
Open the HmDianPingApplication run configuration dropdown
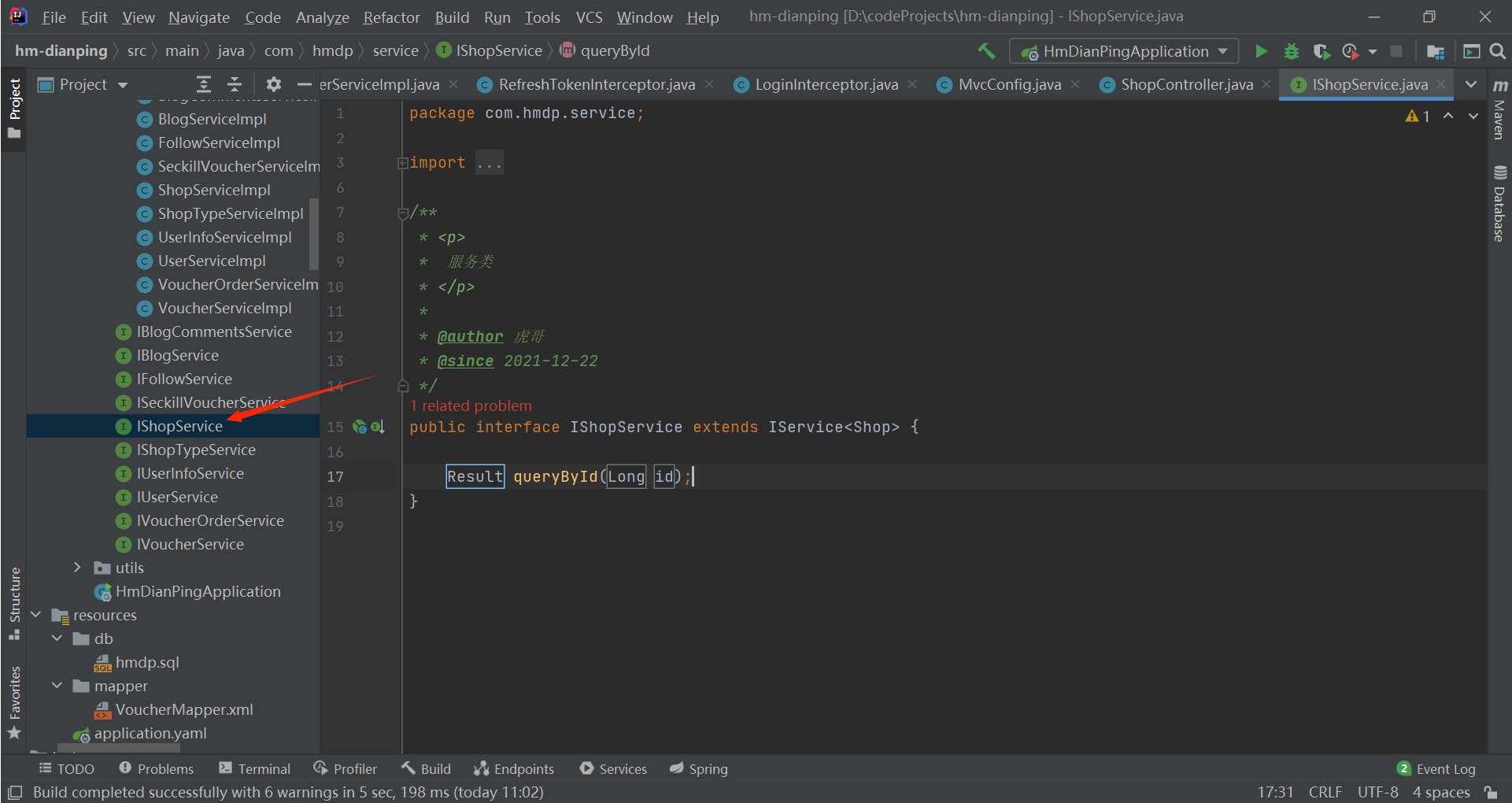click(x=1124, y=51)
